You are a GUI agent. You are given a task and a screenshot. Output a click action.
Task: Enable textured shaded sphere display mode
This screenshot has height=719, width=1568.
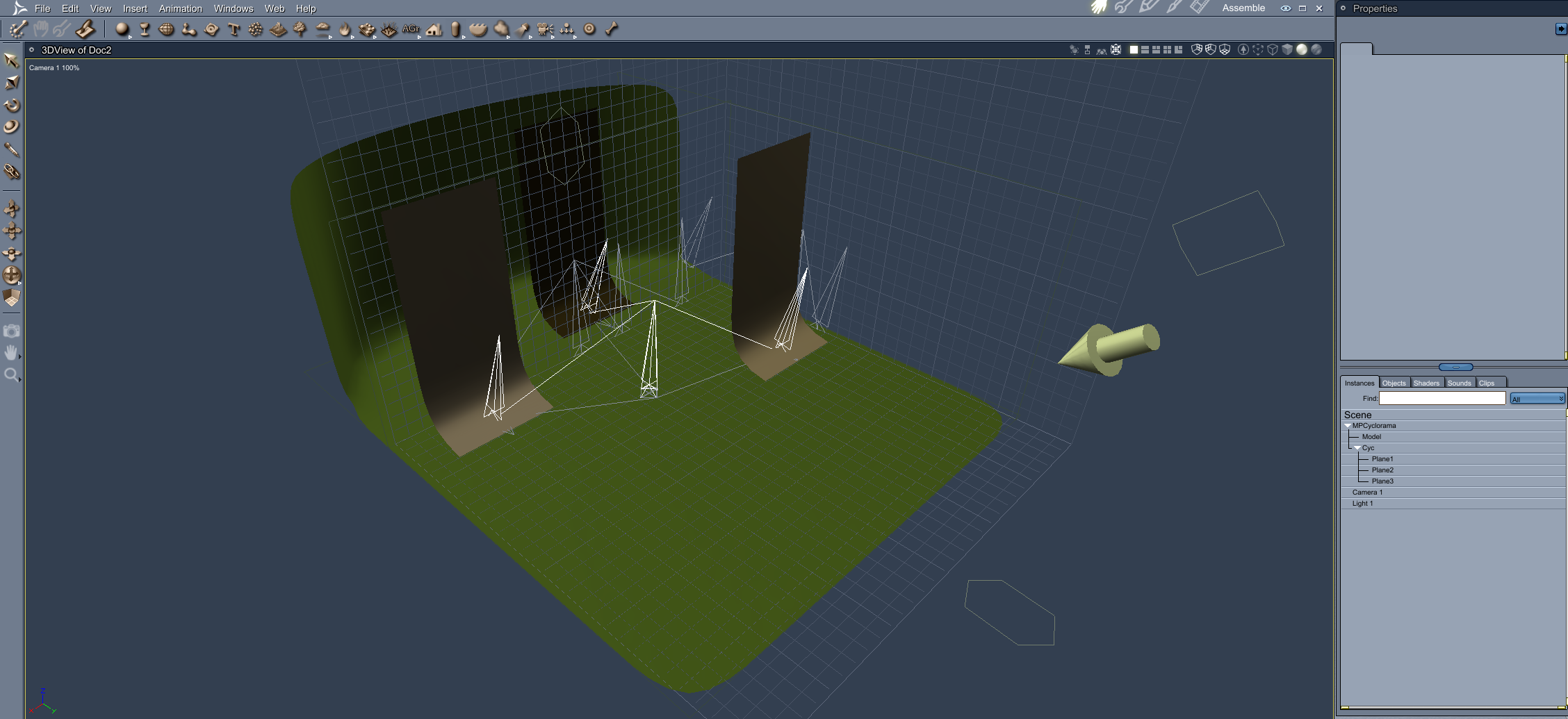point(1316,49)
